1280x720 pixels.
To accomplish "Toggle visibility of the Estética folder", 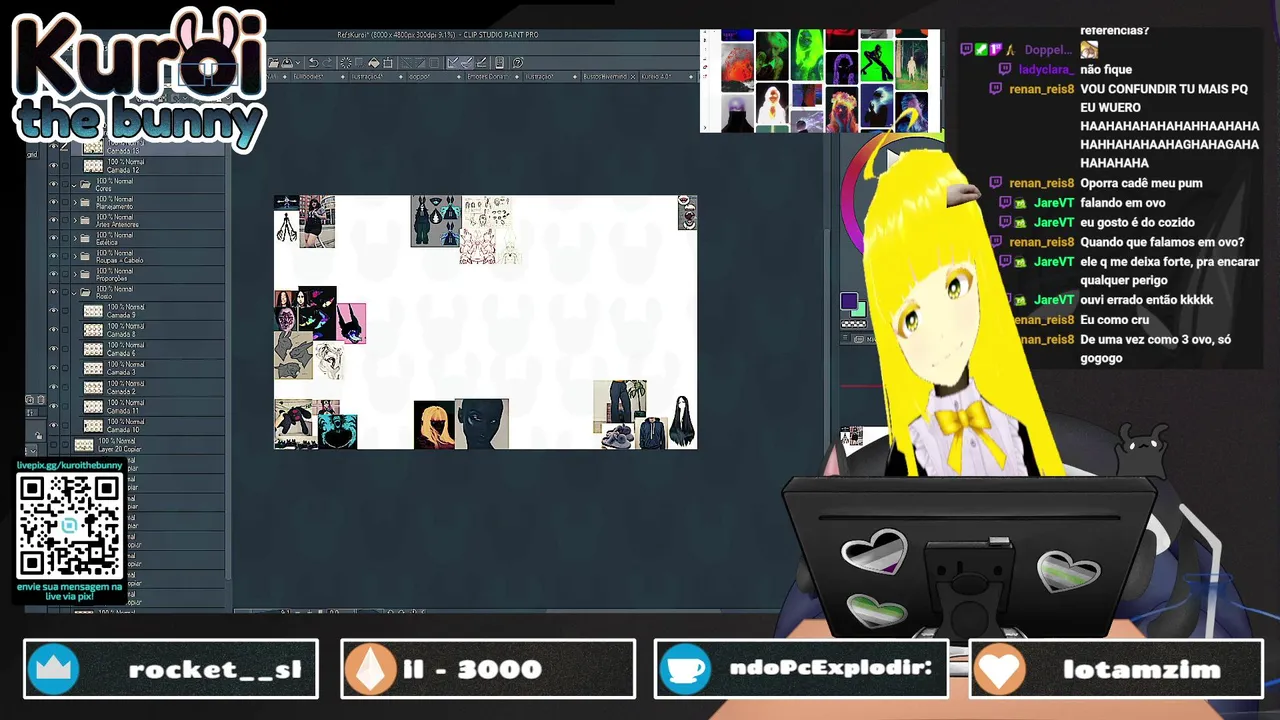I will pos(53,238).
